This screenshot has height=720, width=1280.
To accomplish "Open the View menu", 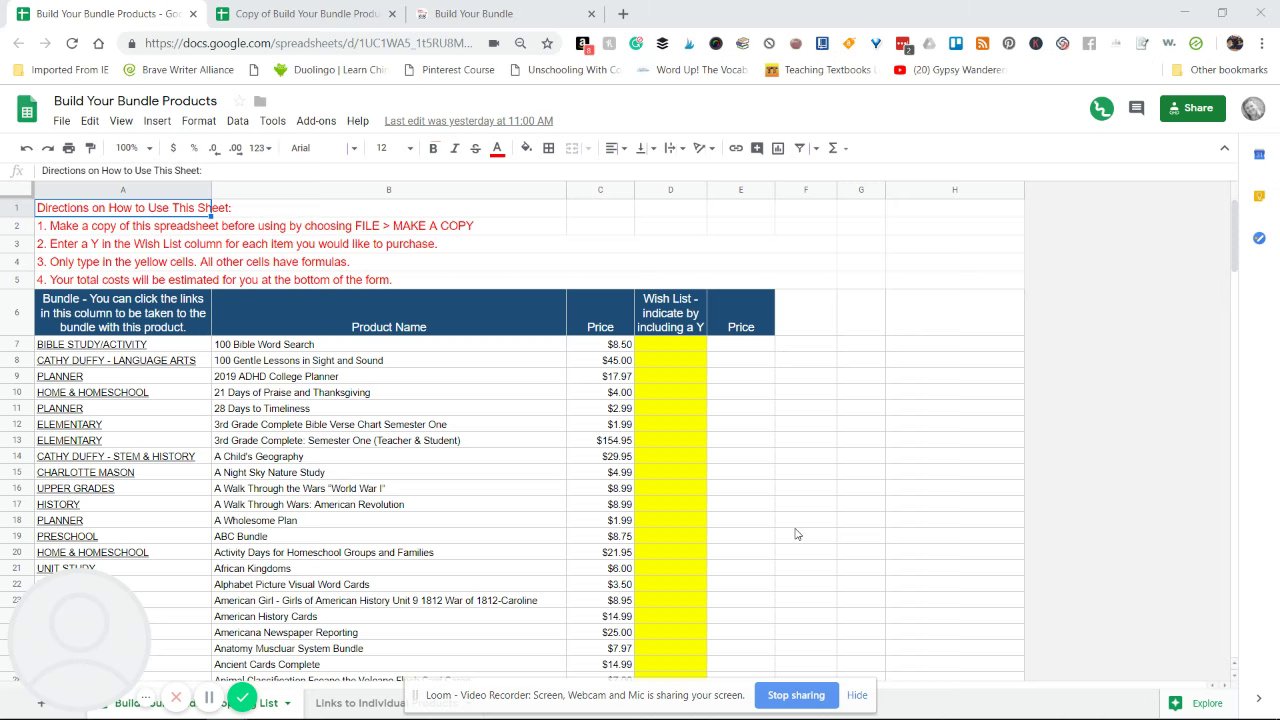I will coord(121,121).
